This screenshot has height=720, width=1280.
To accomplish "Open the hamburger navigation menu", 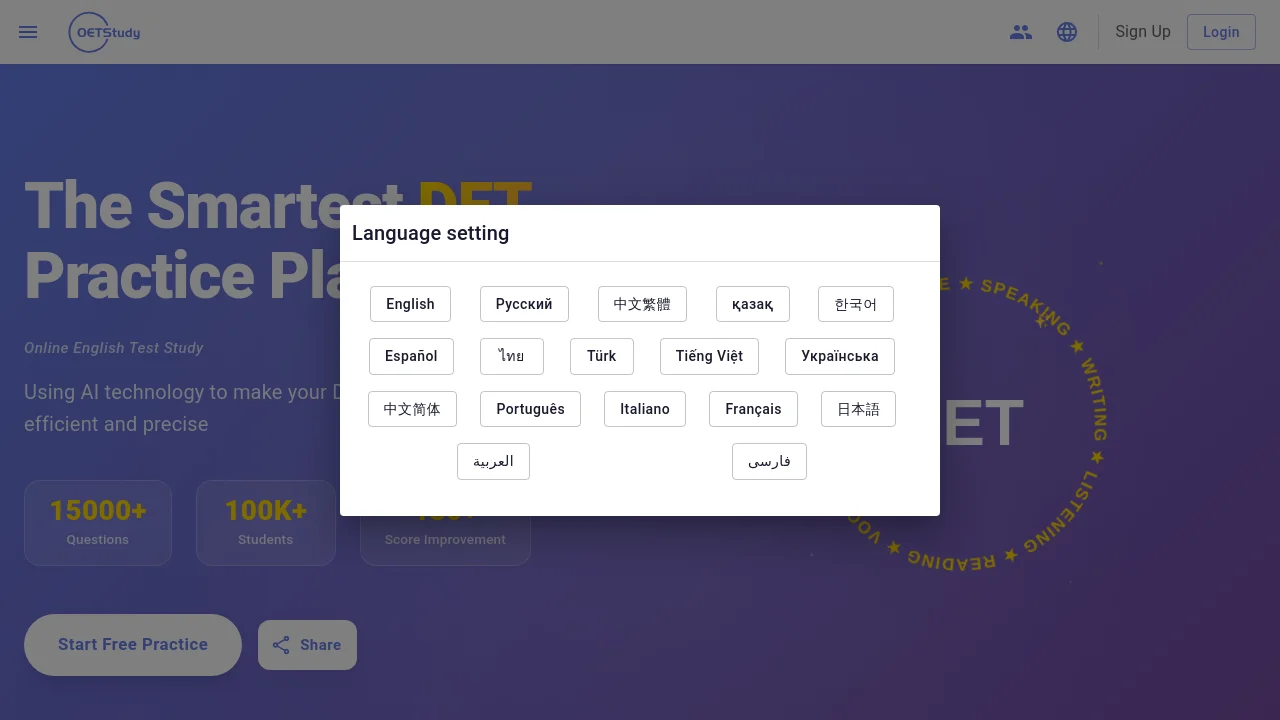I will pyautogui.click(x=28, y=32).
